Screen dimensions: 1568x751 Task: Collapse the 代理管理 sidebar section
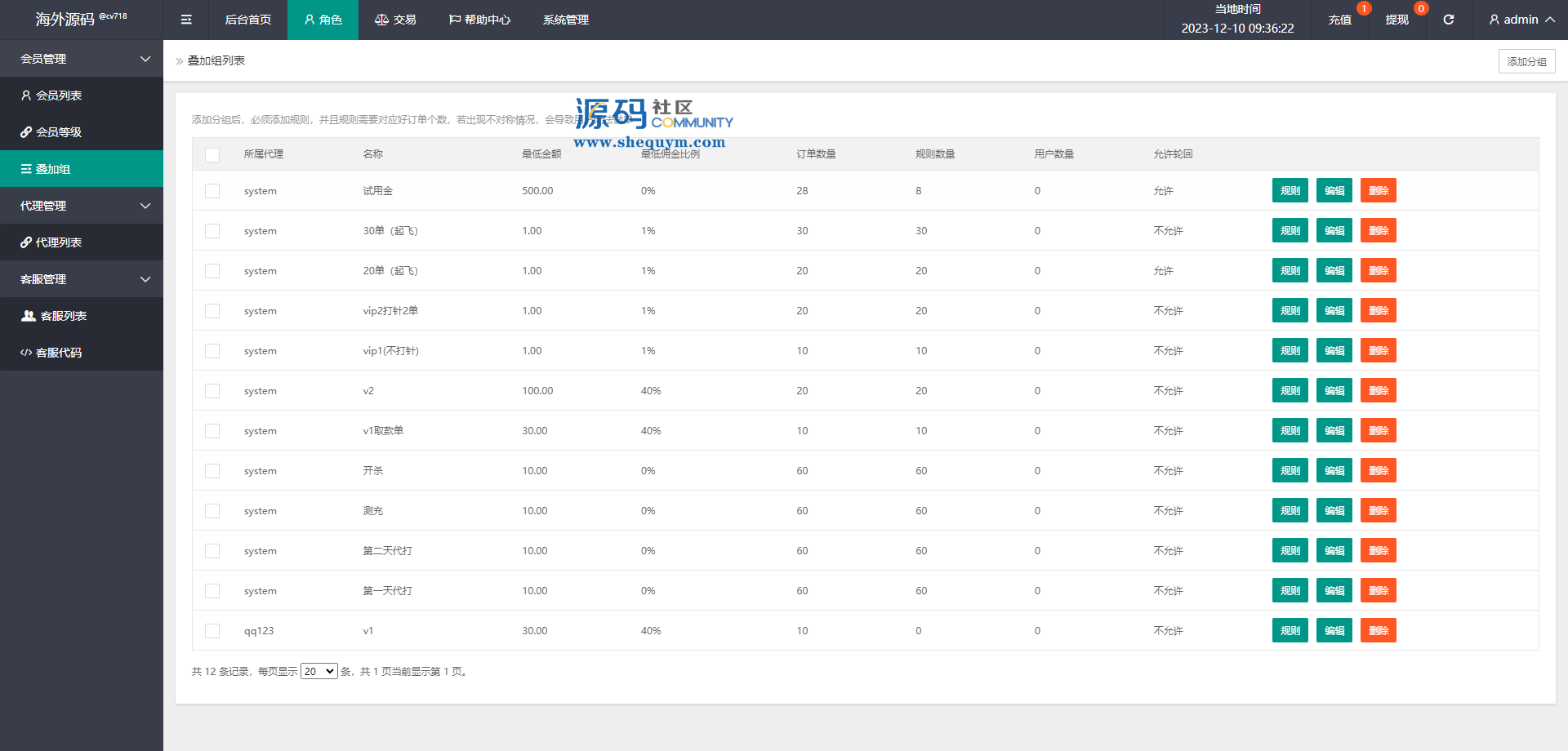[82, 206]
